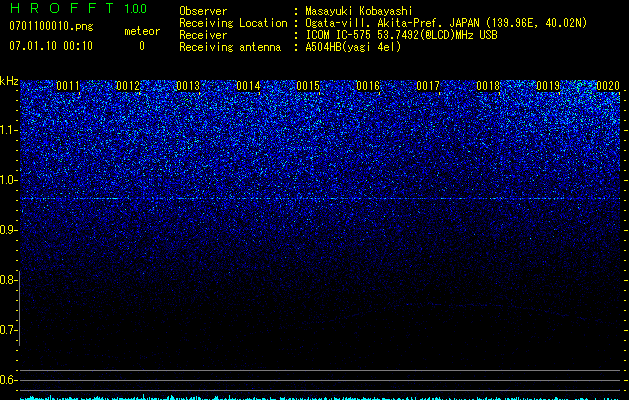Click the Receiving Location label
The image size is (629, 400).
[233, 23]
